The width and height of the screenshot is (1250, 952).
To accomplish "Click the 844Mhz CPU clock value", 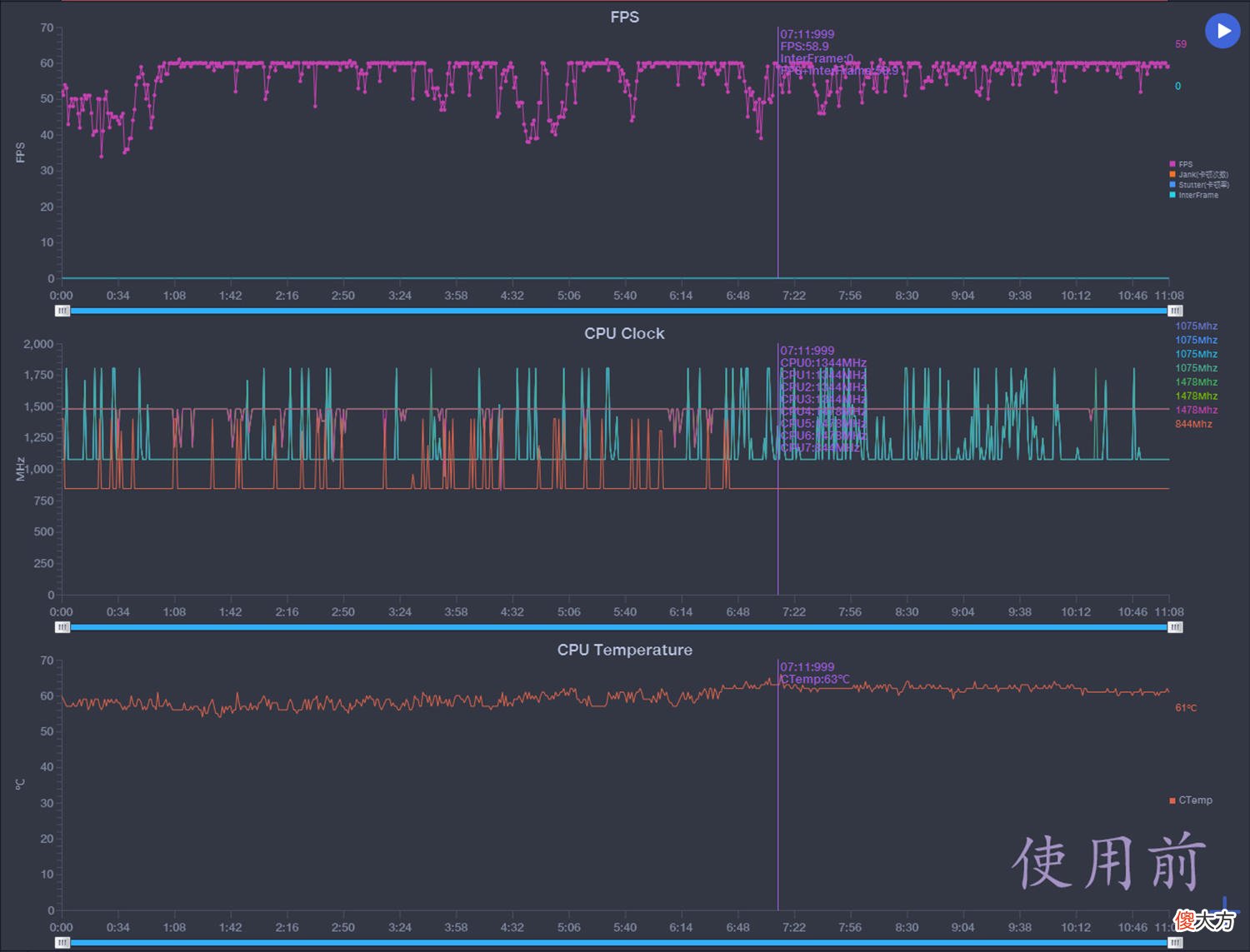I will coord(1193,424).
